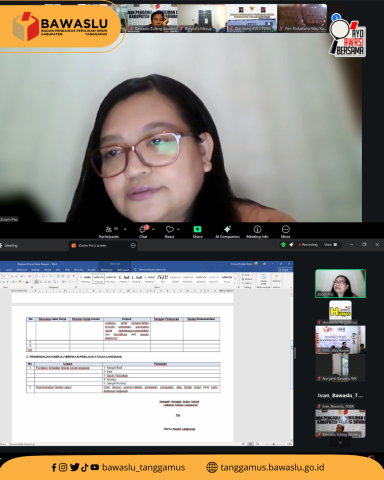Open the React heart menu
This screenshot has height=480, width=384.
click(169, 231)
